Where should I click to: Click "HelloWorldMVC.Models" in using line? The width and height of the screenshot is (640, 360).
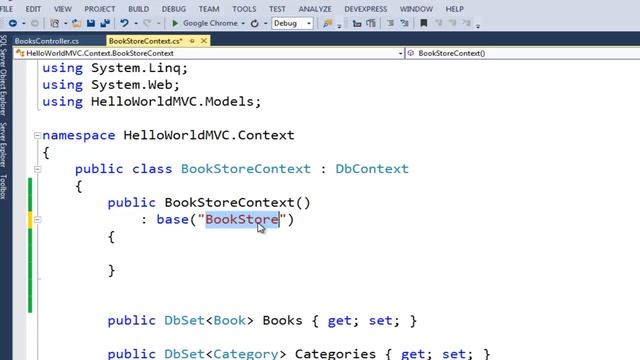coord(172,102)
